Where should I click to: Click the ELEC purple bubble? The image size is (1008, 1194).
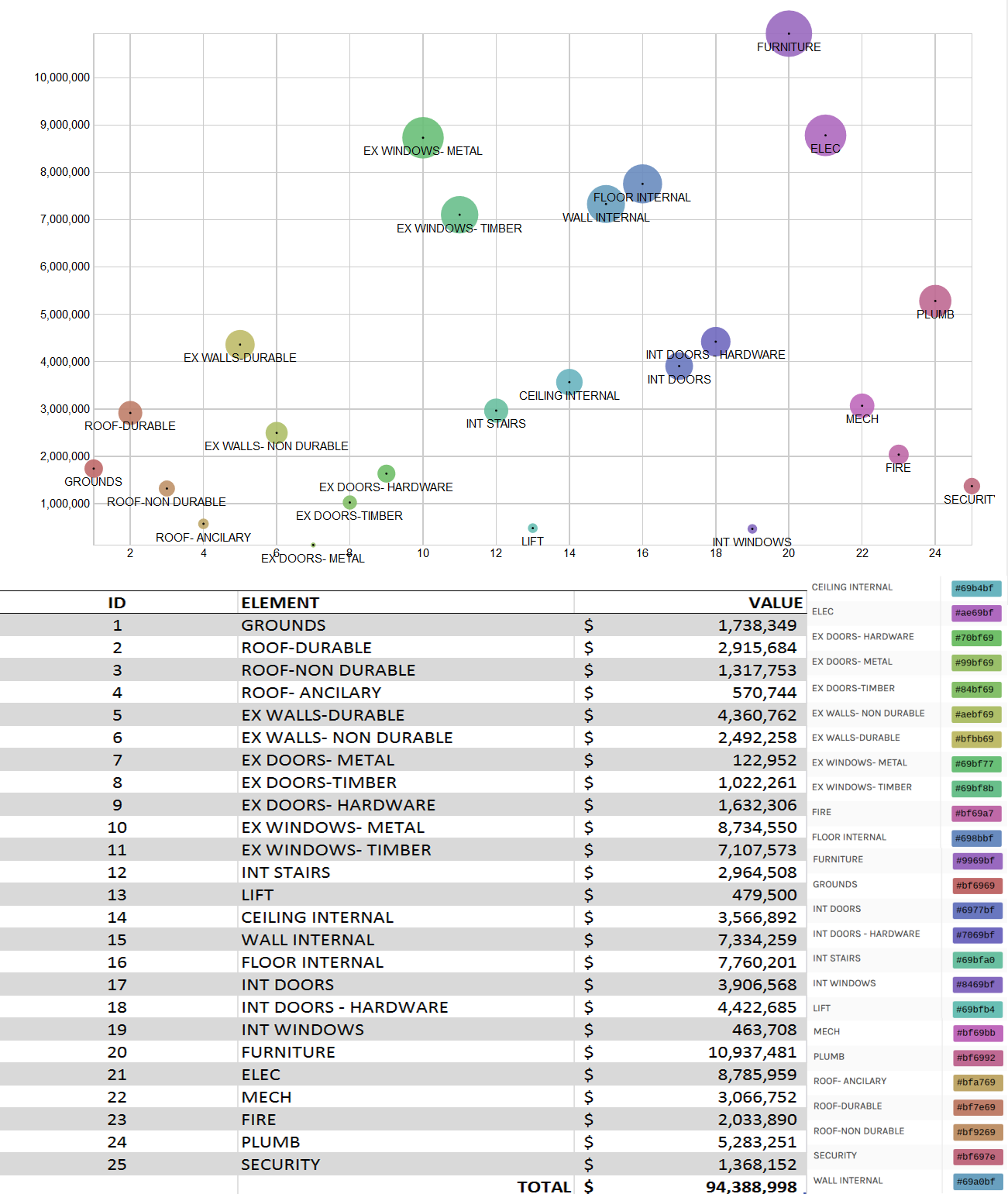tap(825, 135)
